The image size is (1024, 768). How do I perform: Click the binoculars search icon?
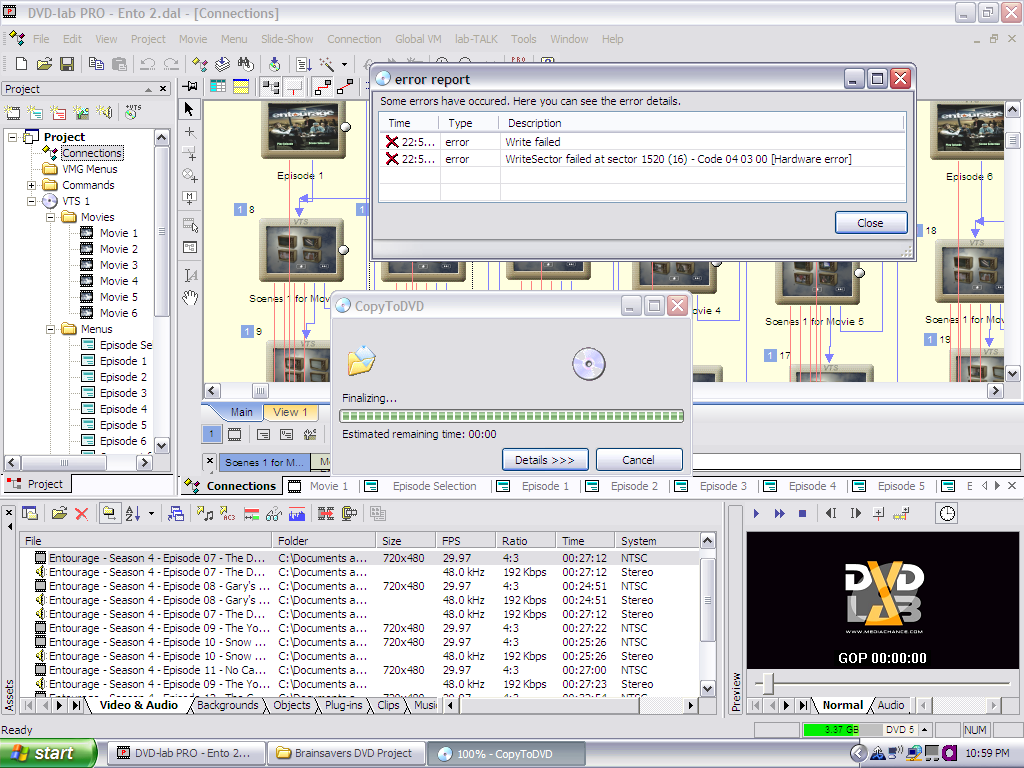pos(246,63)
